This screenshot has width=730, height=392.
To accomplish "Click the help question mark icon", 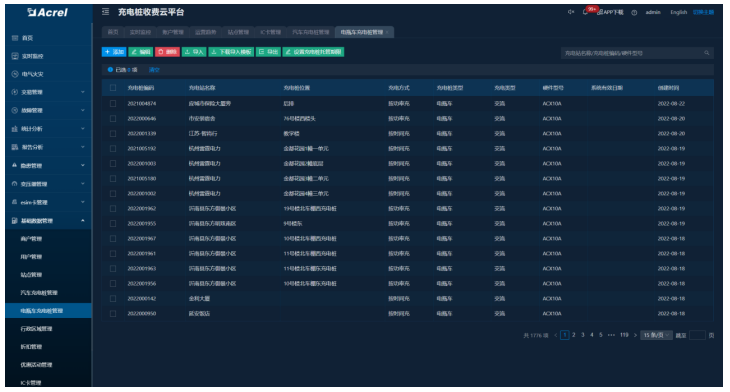I will (634, 13).
